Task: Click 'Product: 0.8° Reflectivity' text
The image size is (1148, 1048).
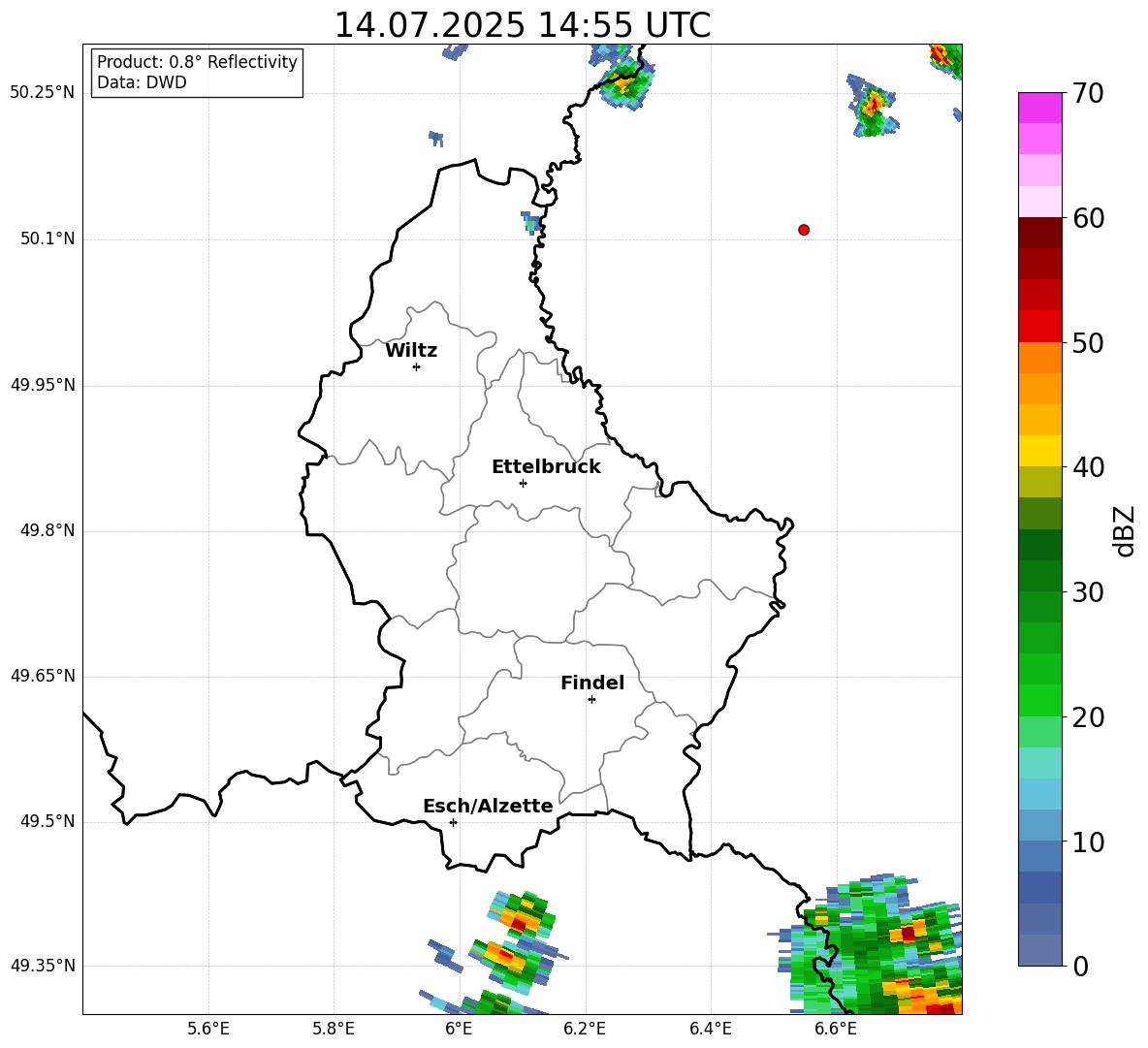Action: (197, 61)
